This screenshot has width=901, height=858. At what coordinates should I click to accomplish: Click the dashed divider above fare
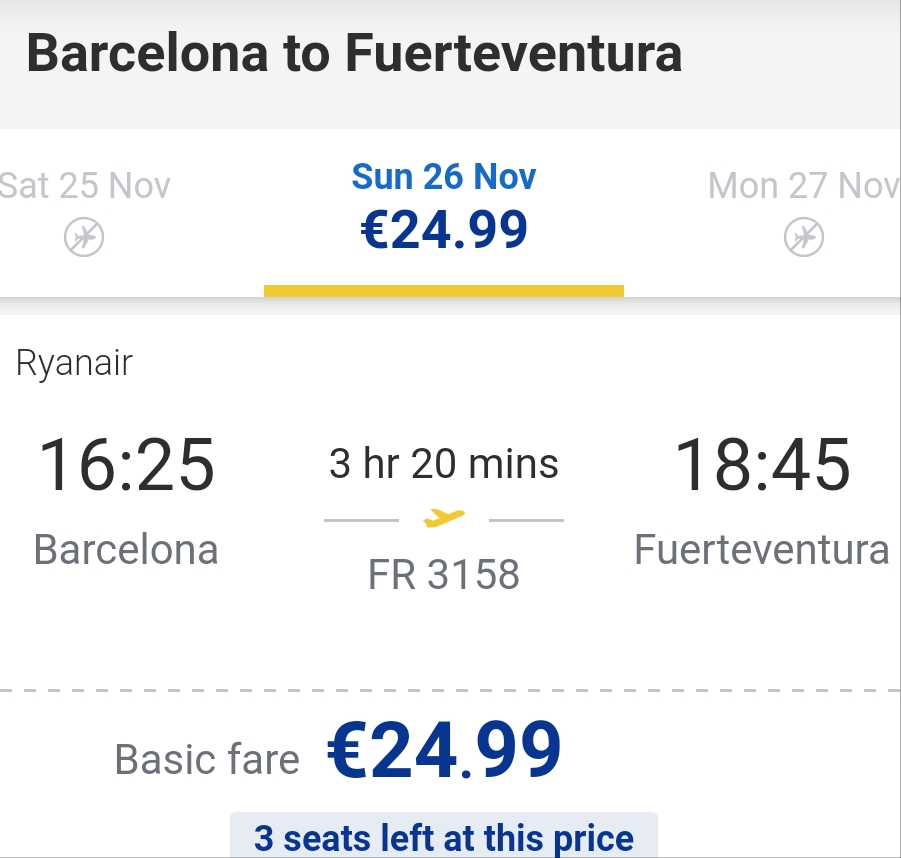[x=450, y=690]
